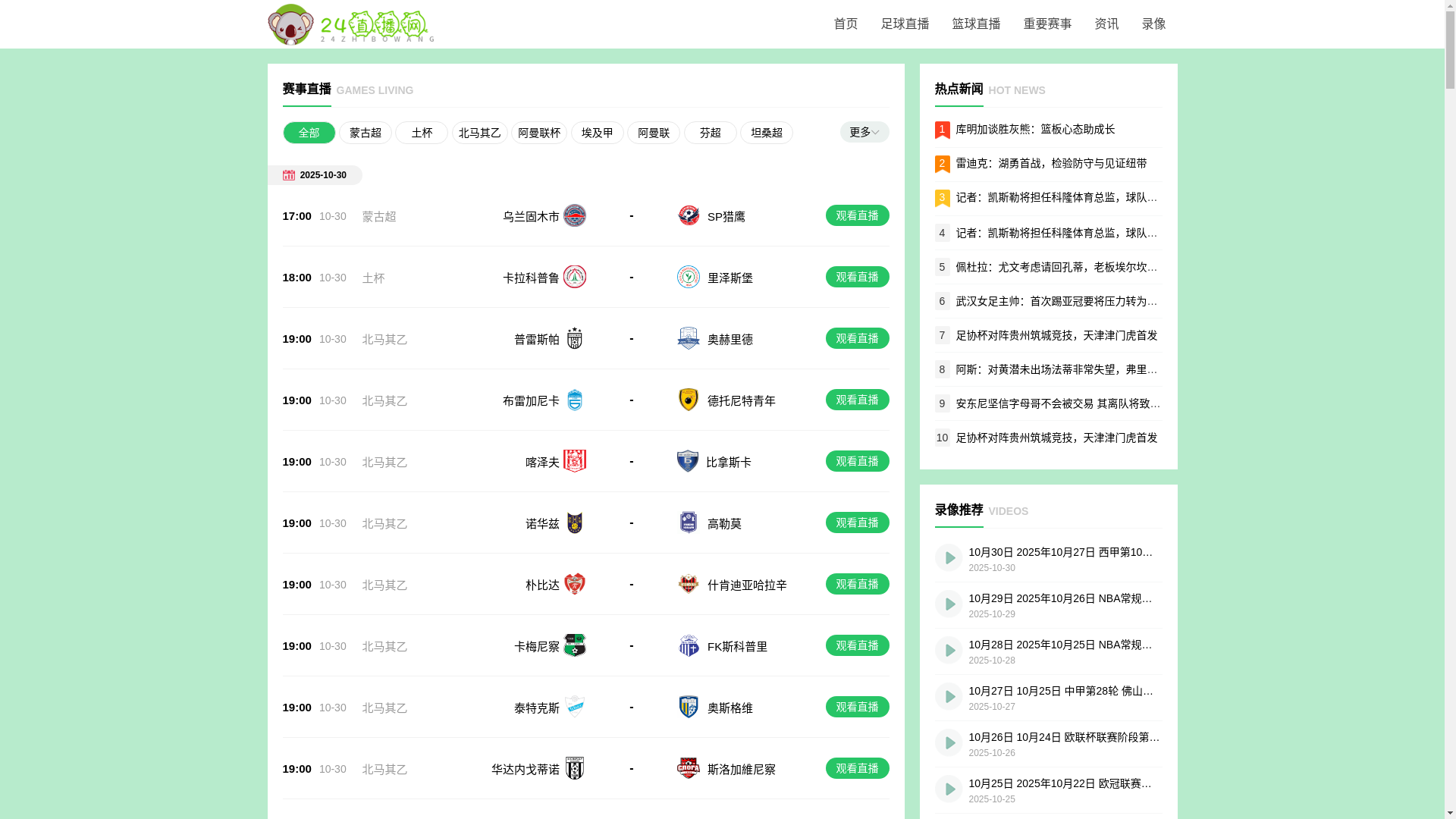This screenshot has width=1456, height=819.
Task: Open news 雷迪克：湖勇首战
Action: [1051, 164]
